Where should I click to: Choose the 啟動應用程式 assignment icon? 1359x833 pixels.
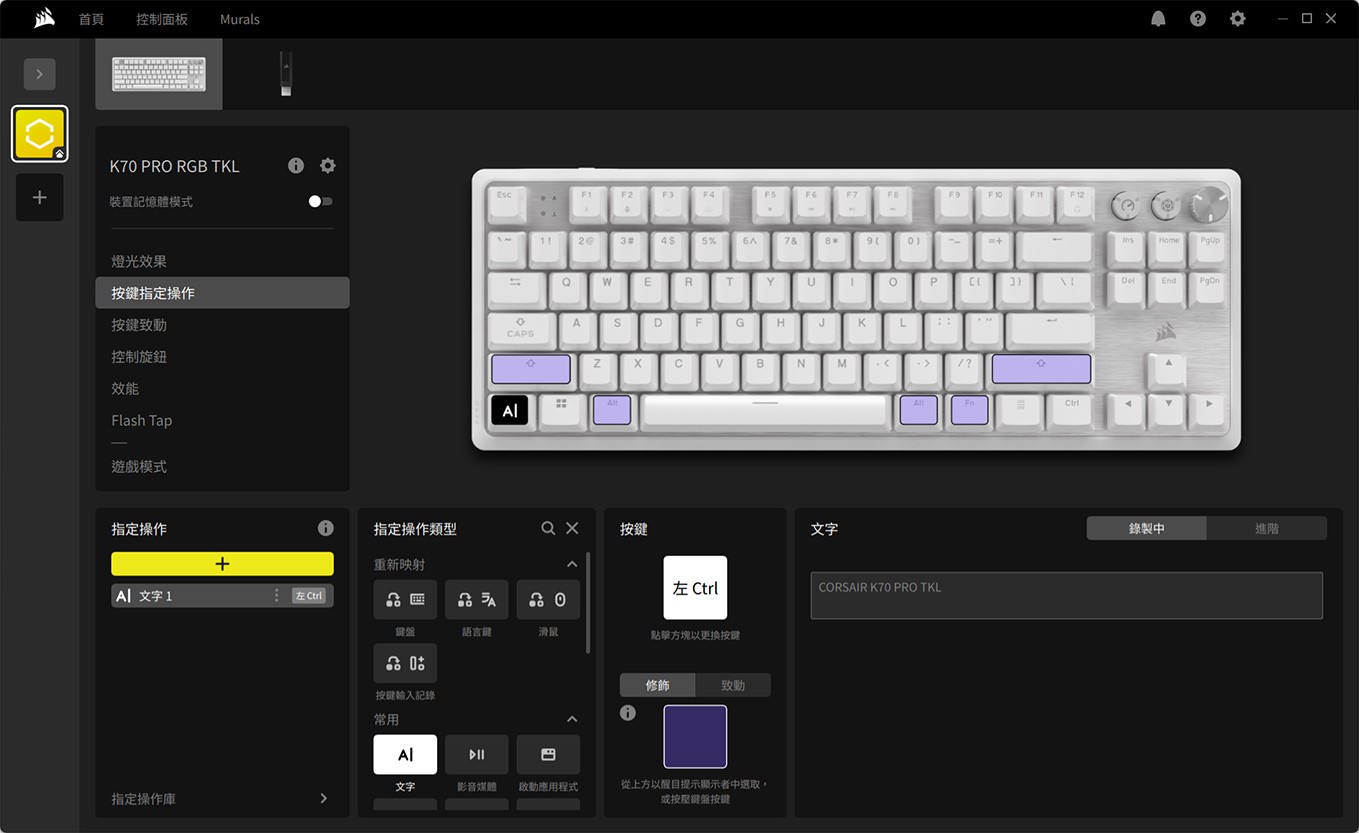click(x=548, y=755)
